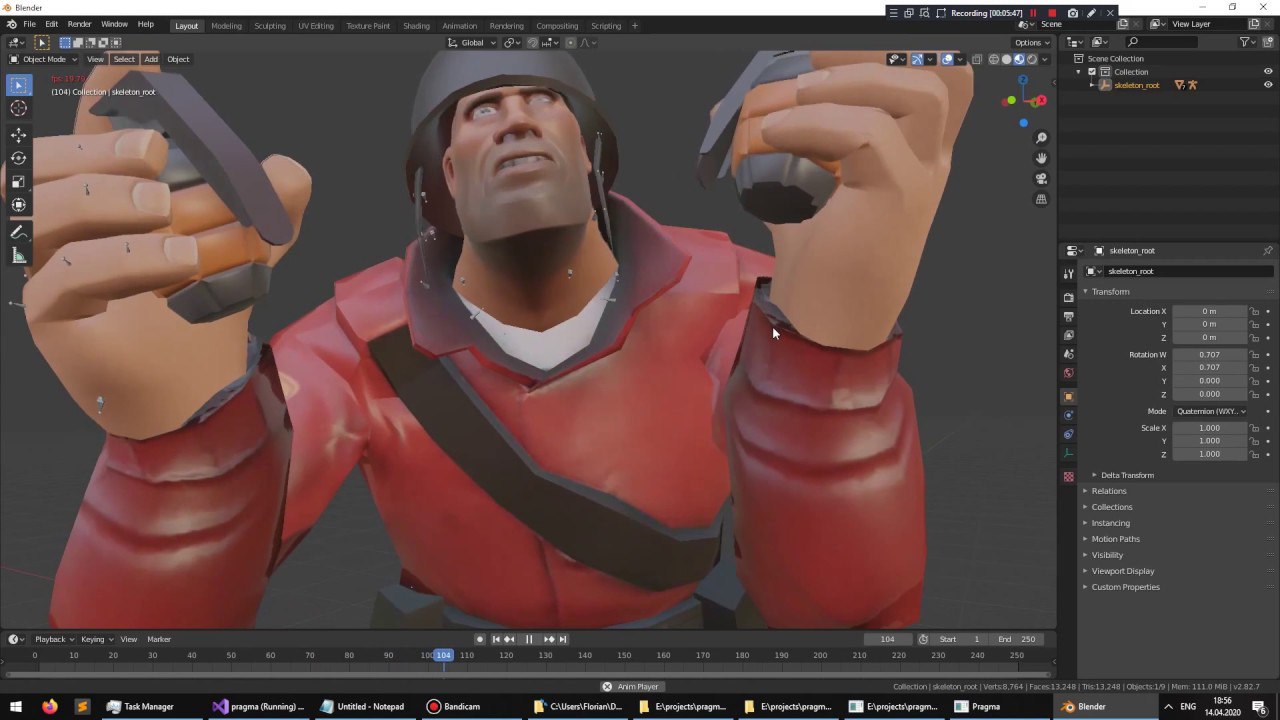
Task: Collapse the Transform panel
Action: click(x=1110, y=292)
